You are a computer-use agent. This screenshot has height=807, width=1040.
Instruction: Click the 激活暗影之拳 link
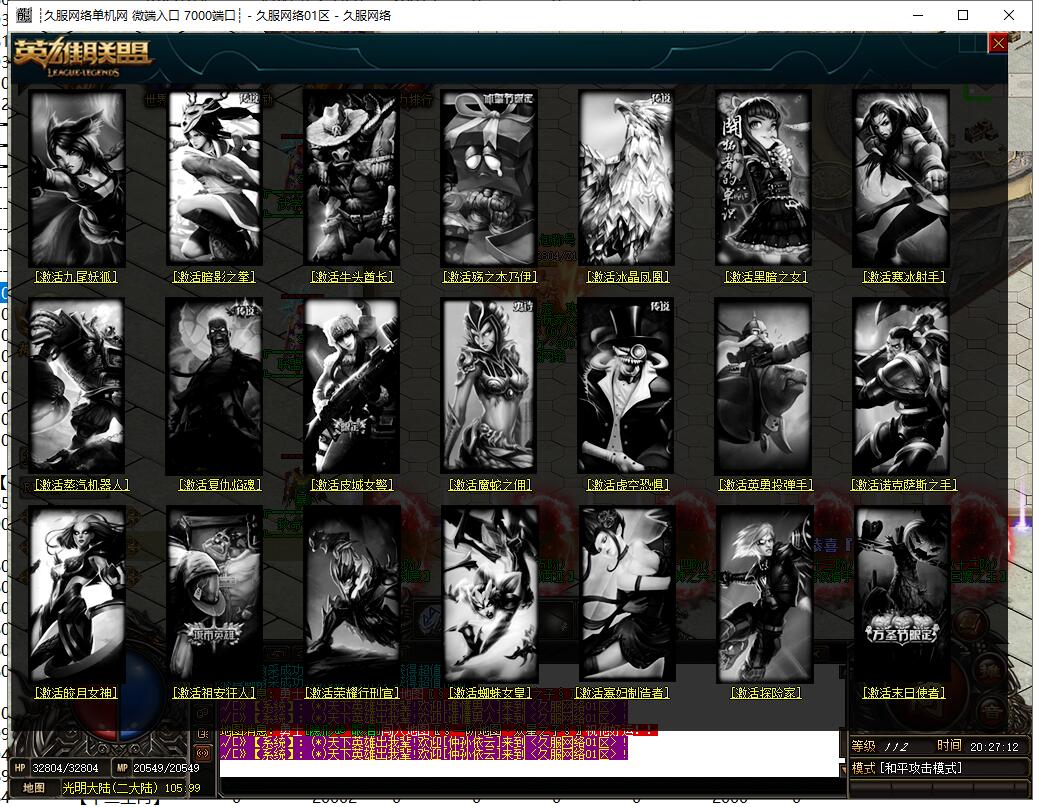pos(214,277)
